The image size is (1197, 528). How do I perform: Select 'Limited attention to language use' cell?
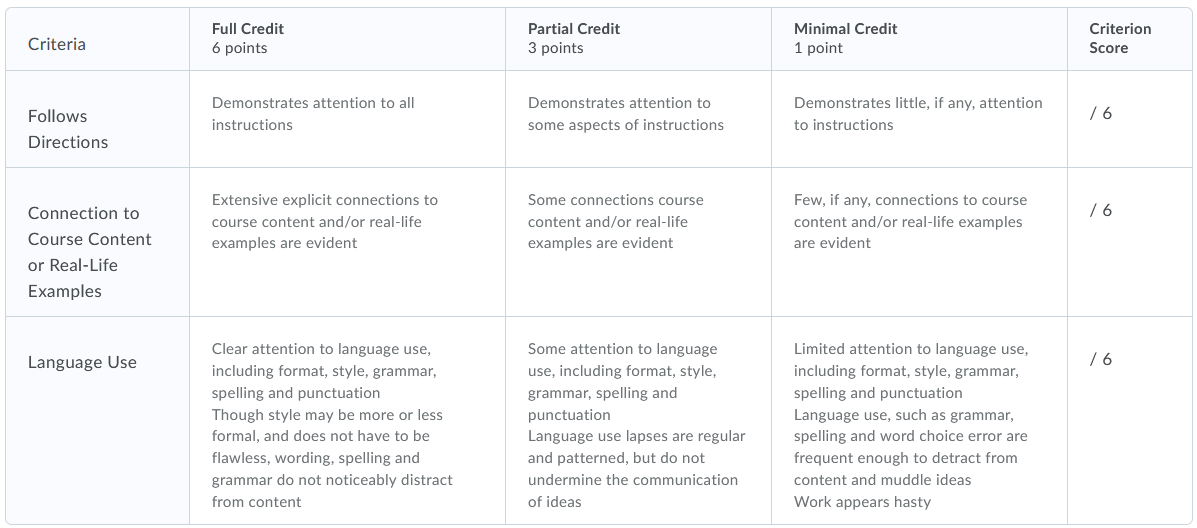pos(911,425)
